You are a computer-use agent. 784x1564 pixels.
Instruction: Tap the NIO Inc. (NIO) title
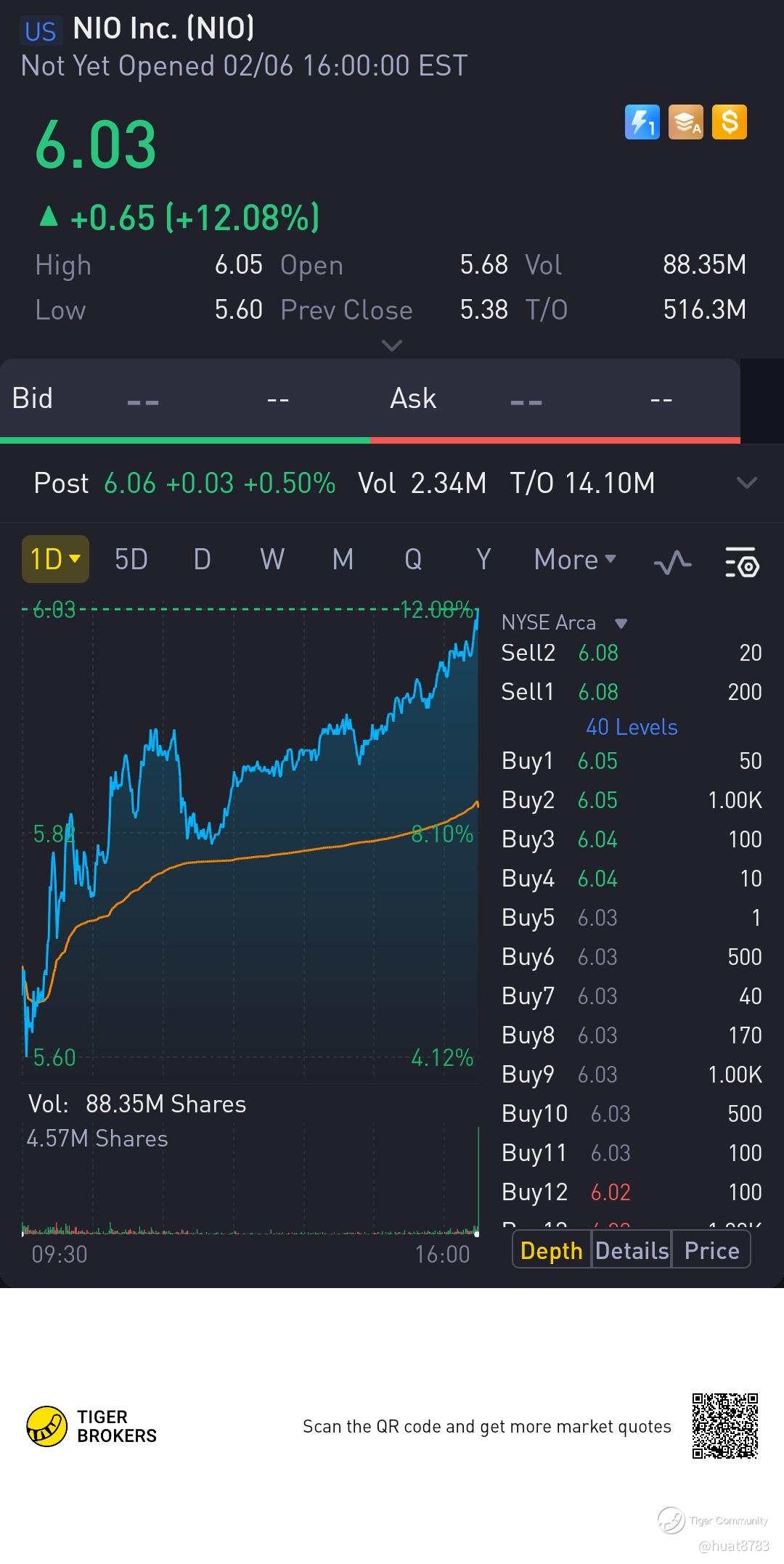point(164,28)
